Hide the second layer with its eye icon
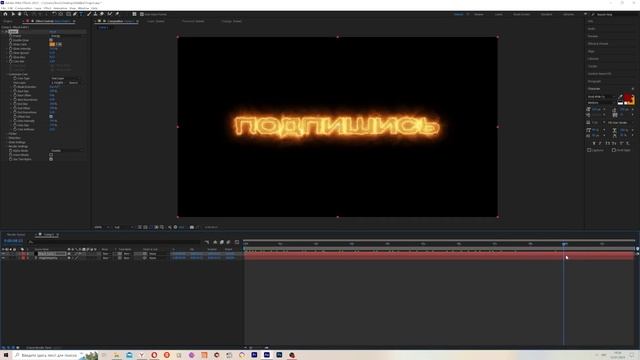 coord(3,258)
